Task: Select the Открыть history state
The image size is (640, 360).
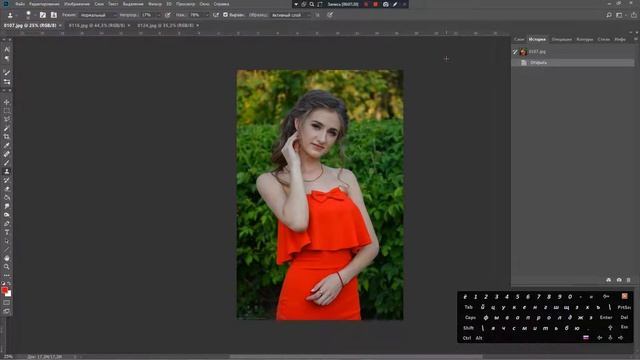Action: (x=573, y=62)
